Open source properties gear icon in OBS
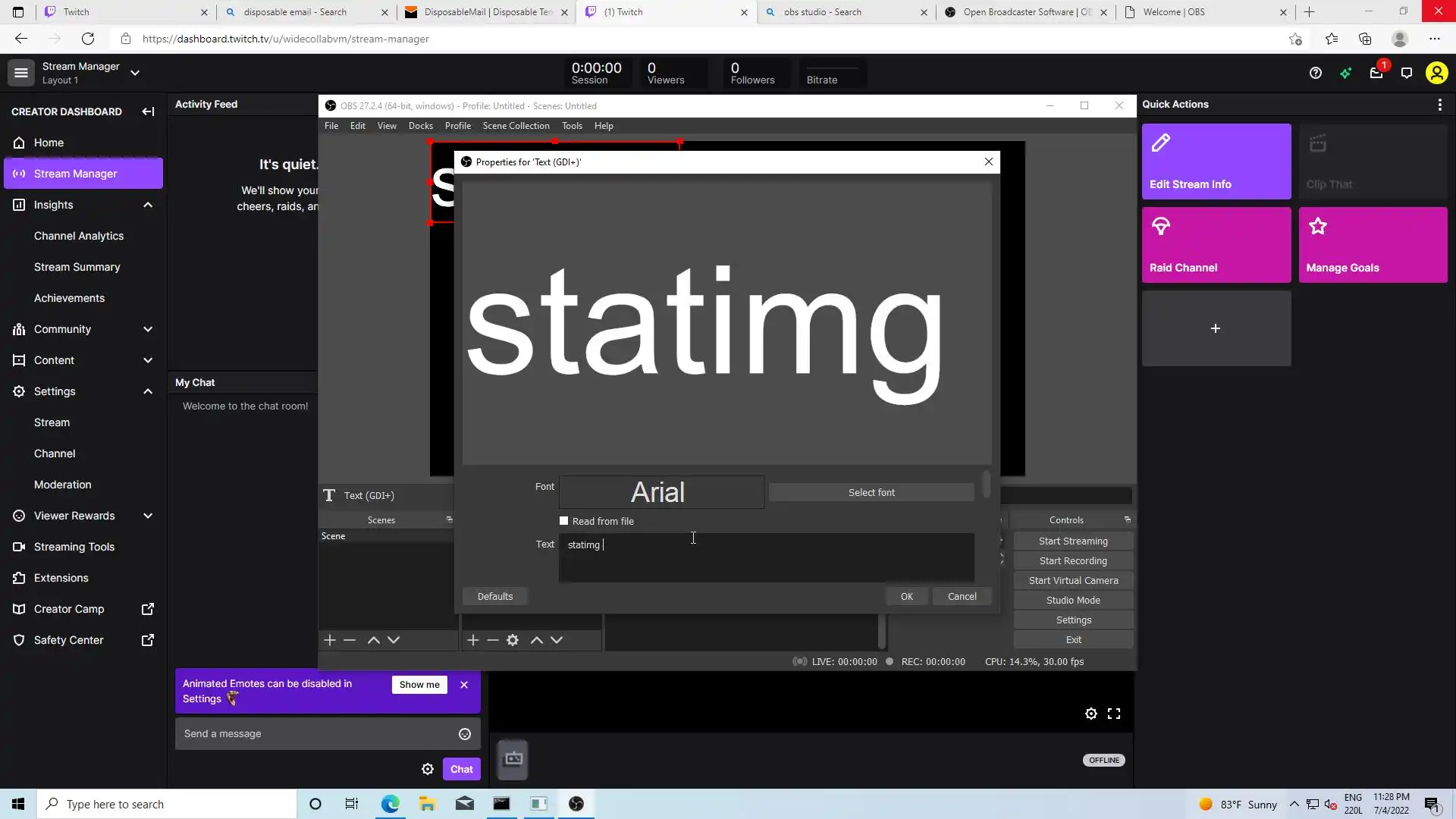This screenshot has width=1456, height=819. (x=513, y=640)
